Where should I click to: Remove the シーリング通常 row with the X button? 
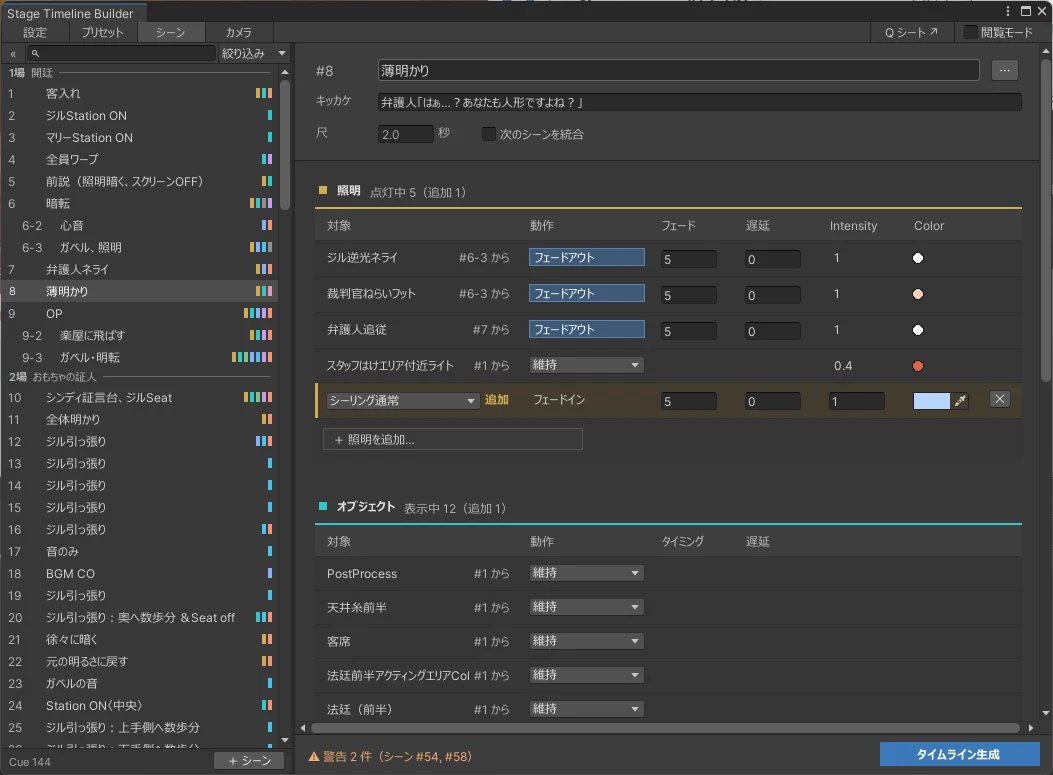point(999,400)
